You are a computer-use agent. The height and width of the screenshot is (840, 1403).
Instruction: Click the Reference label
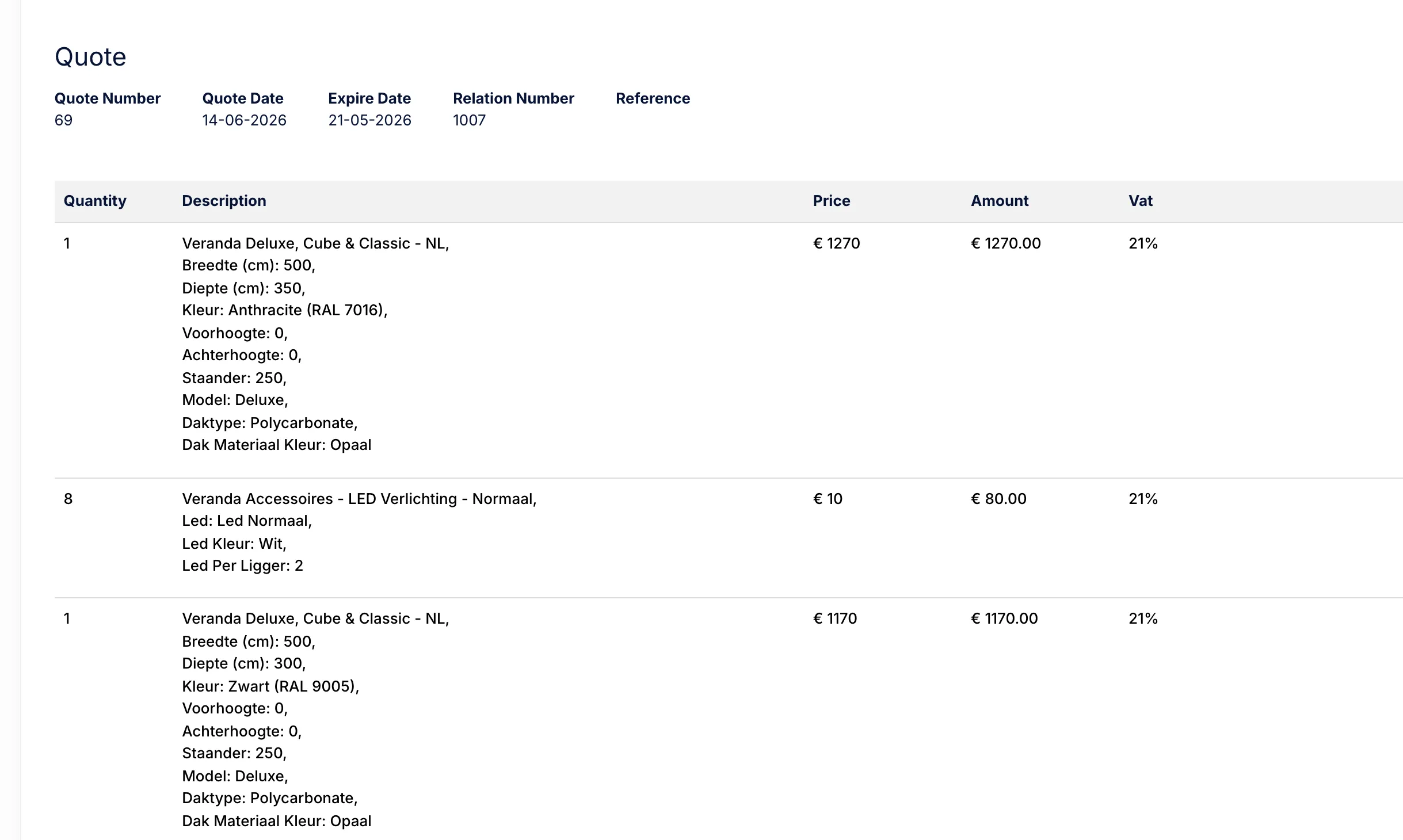click(653, 98)
